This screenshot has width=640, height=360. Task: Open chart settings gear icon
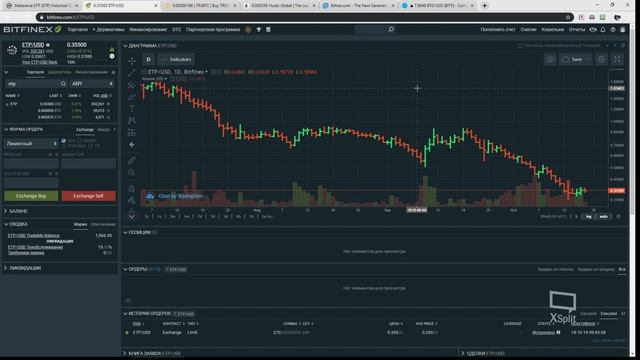(601, 60)
